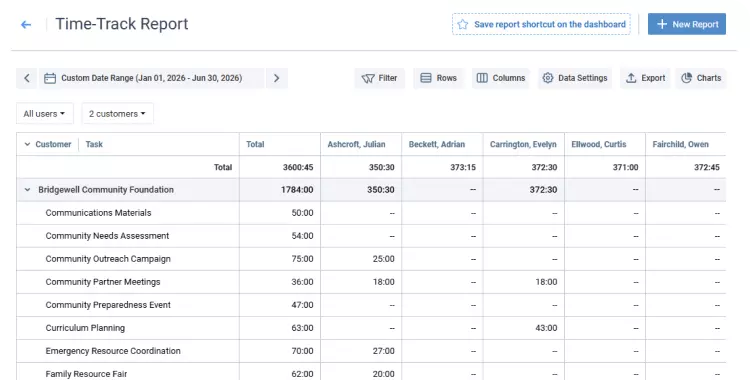Open the All users dropdown
This screenshot has height=380, width=750.
tap(44, 113)
